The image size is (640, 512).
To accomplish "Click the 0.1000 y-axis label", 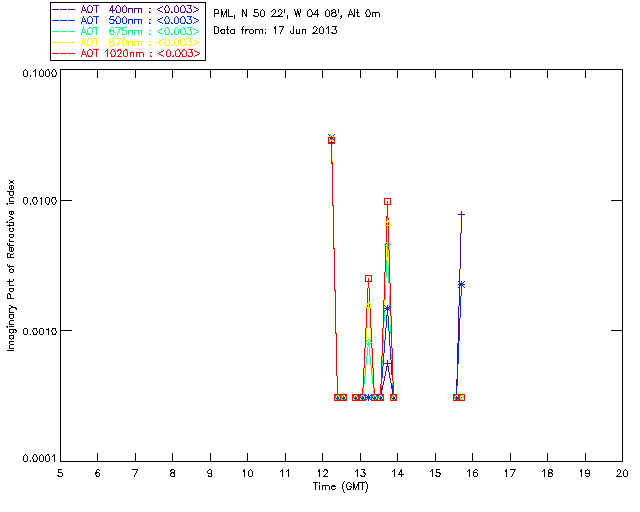I will 40,73.
